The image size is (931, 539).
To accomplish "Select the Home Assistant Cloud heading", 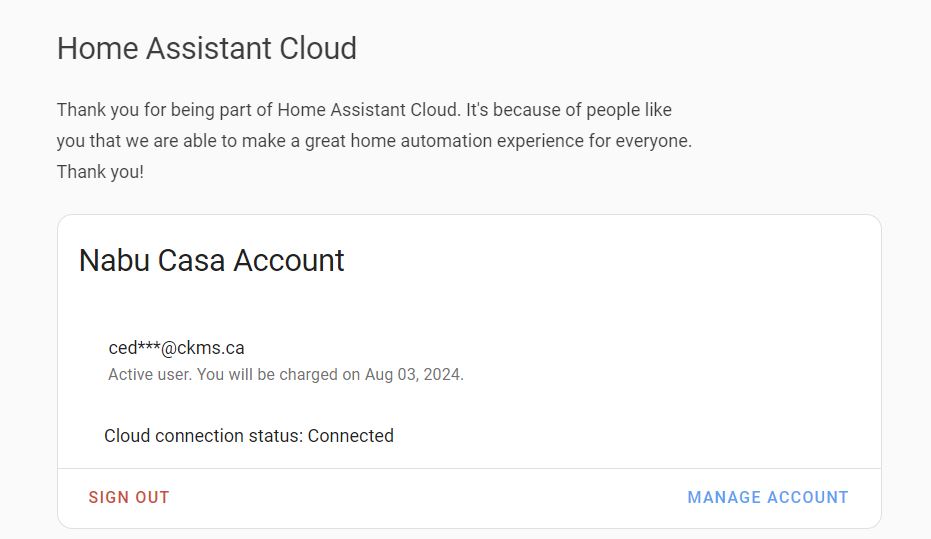I will point(206,48).
